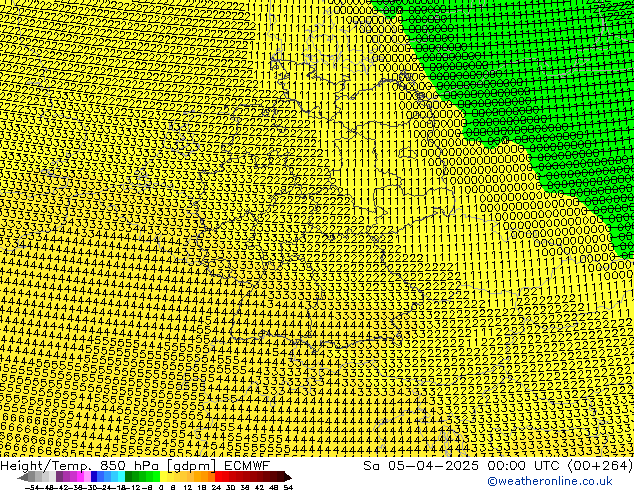Open the weatheronline.co.uk copyright link
The height and width of the screenshot is (490, 634).
[x=550, y=481]
